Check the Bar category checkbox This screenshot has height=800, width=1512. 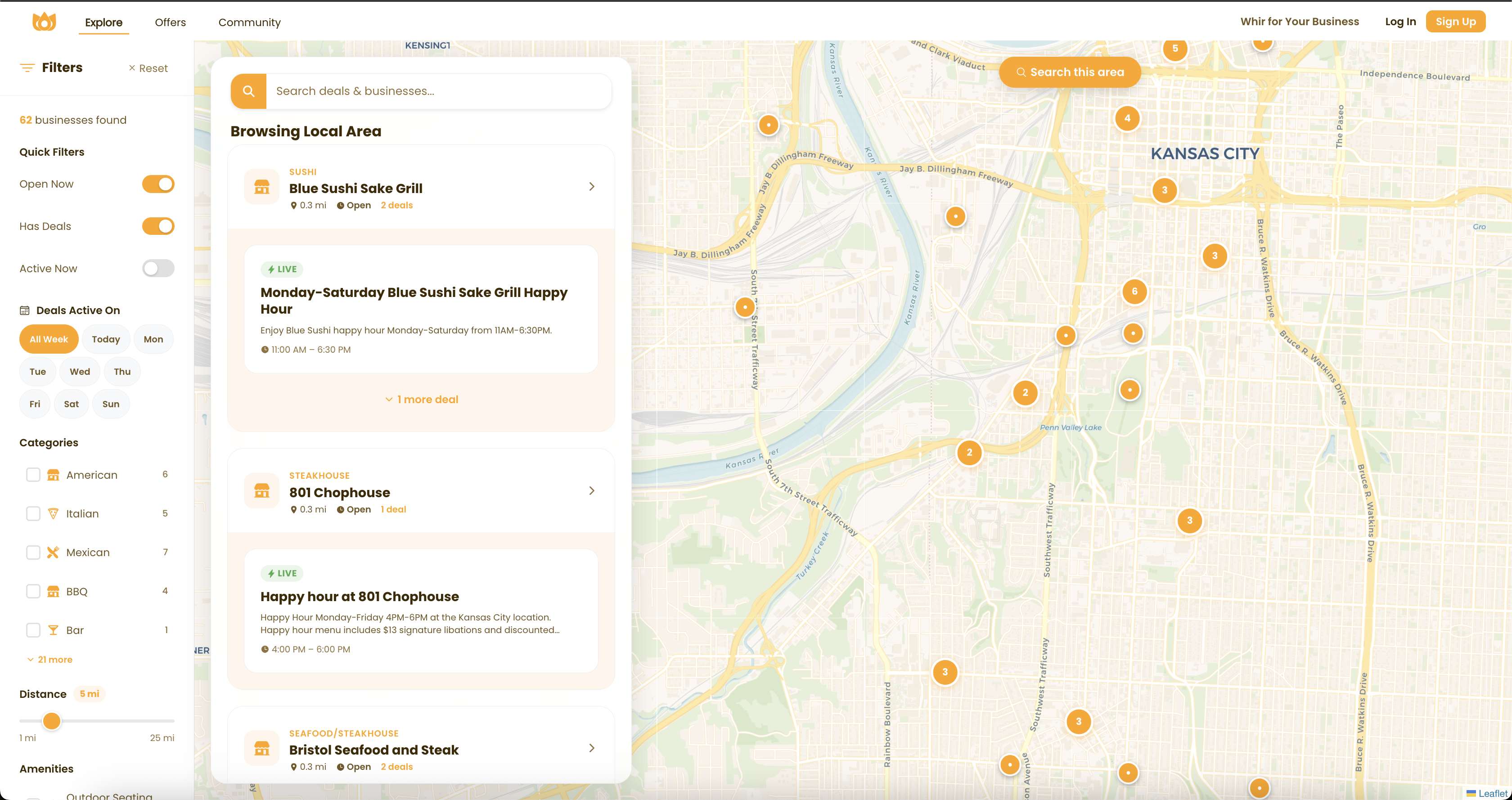tap(33, 630)
